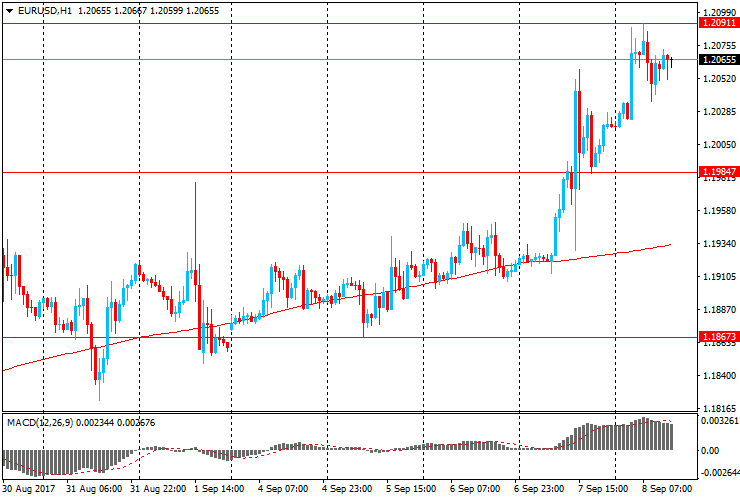Click the EURUSD,H1 chart title
This screenshot has height=500, width=740.
(45, 10)
